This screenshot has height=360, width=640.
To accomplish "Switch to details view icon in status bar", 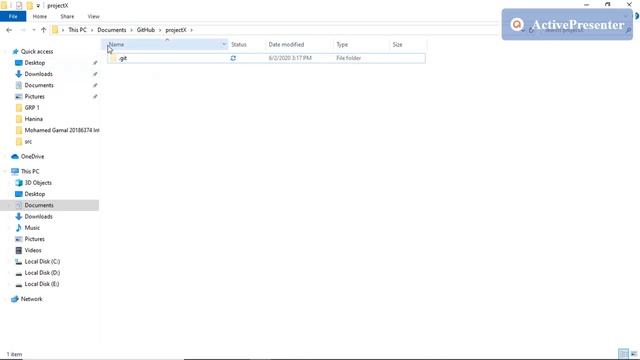I will pyautogui.click(x=623, y=354).
